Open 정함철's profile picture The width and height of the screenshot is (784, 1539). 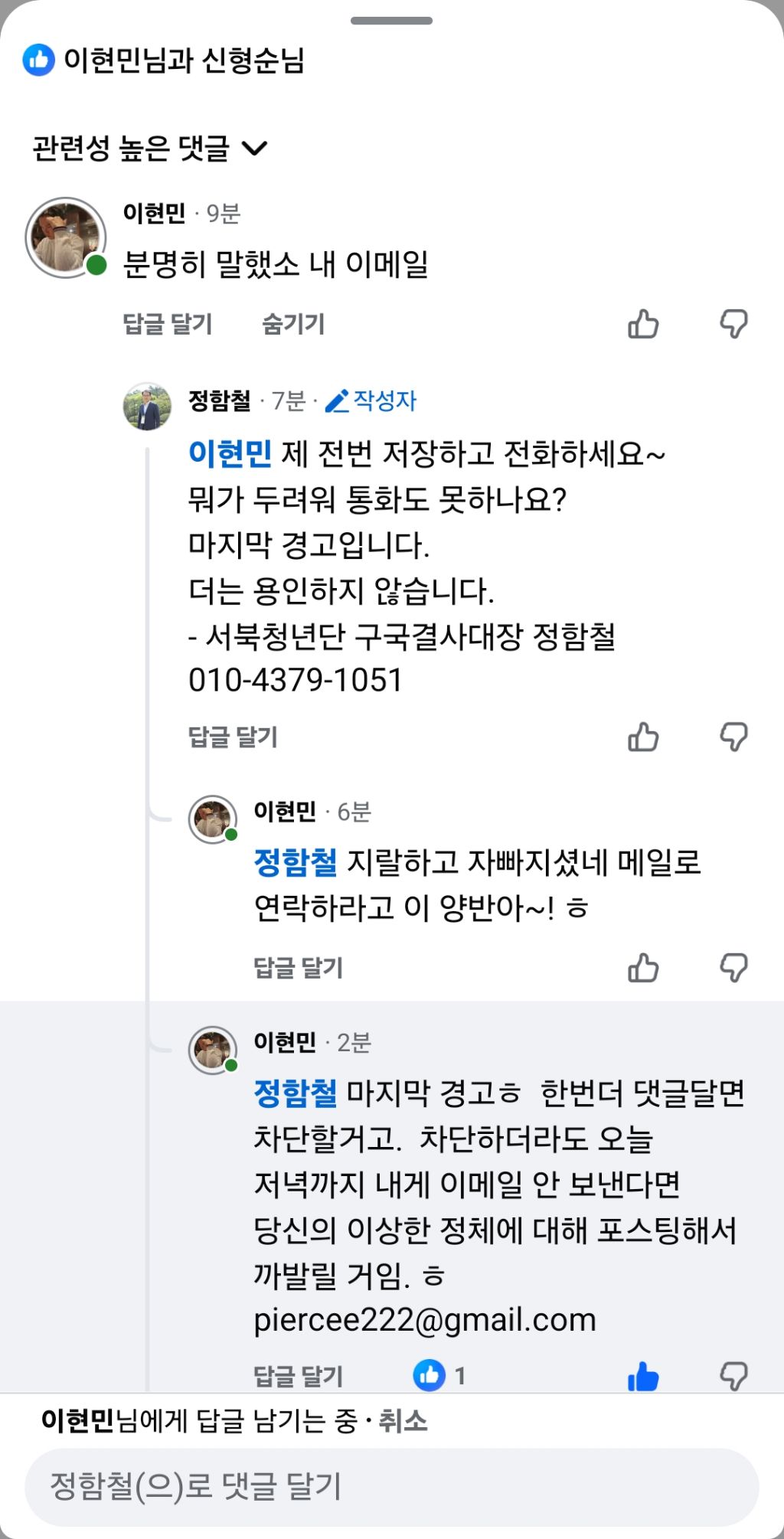147,407
